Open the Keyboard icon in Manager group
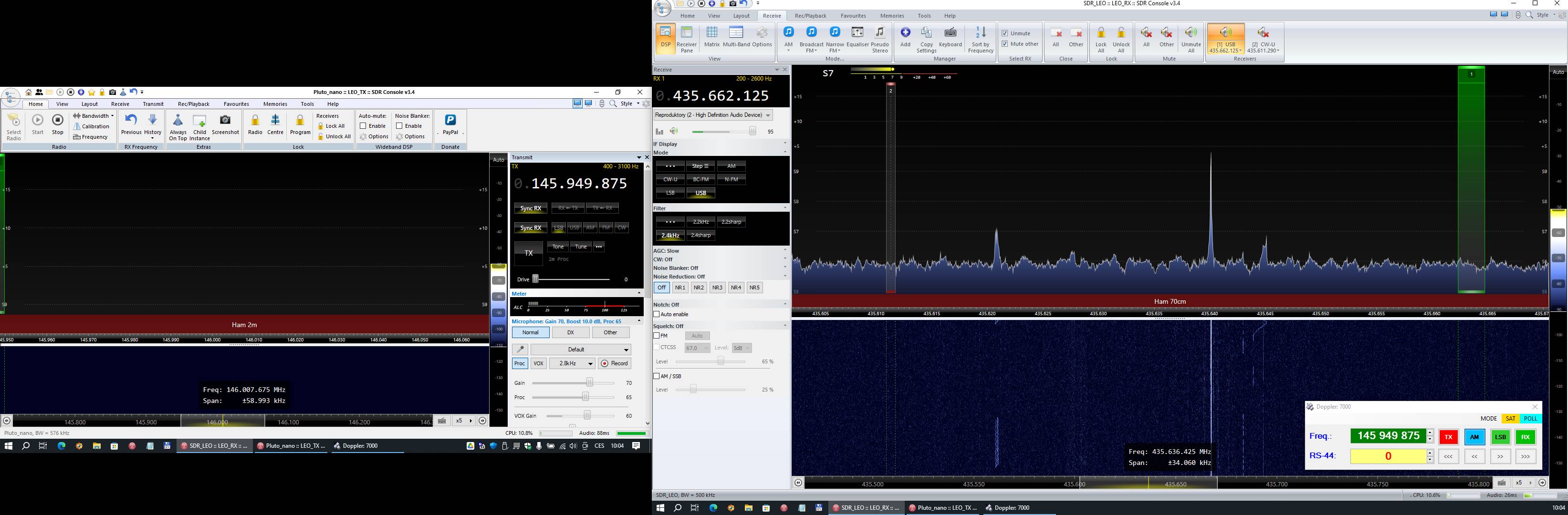Viewport: 1568px width, 515px height. point(950,37)
